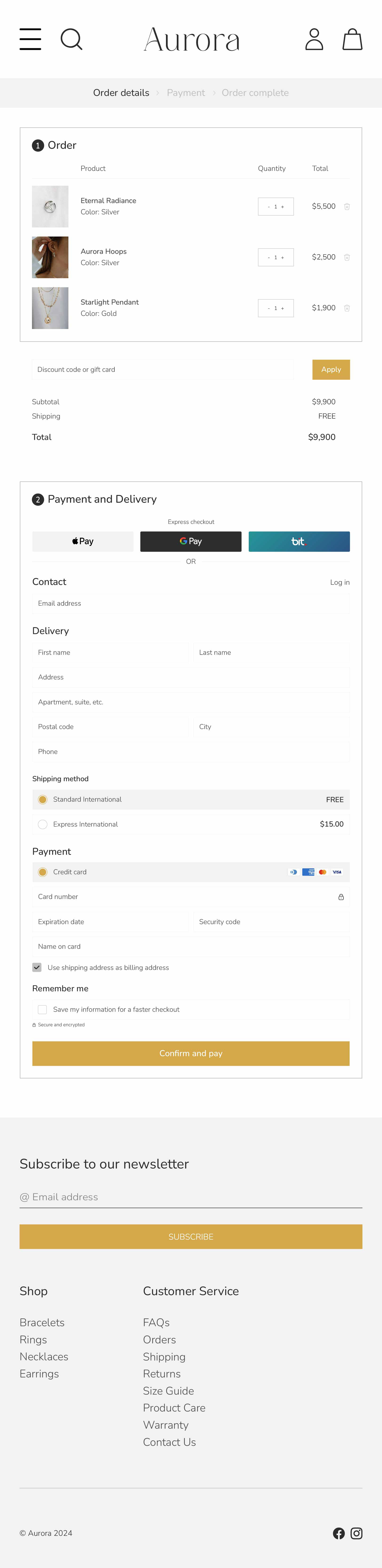Viewport: 382px width, 1568px height.
Task: Open Aurora's Instagram page icon
Action: tap(356, 1533)
